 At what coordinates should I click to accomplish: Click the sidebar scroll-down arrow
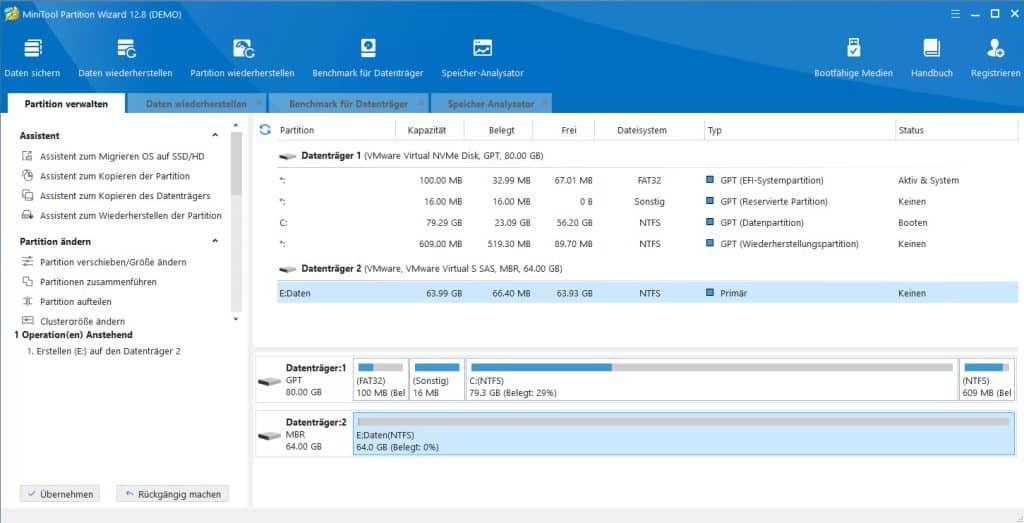coord(236,319)
